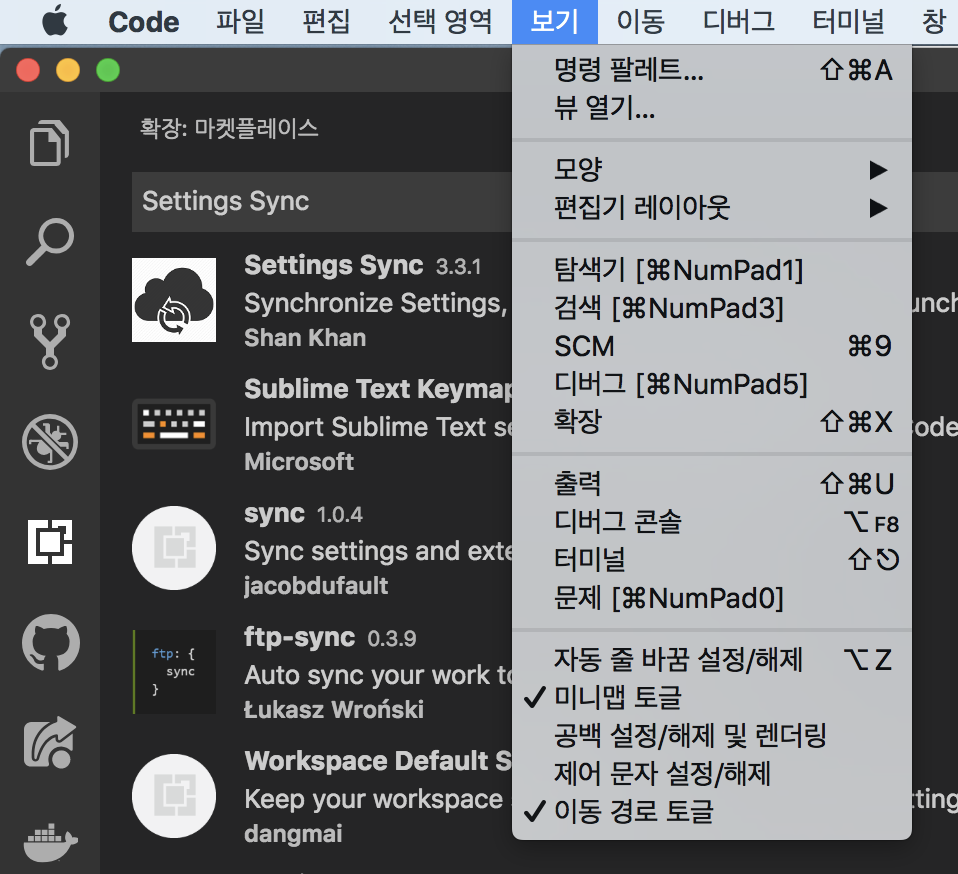
Task: Open the 편집 menu
Action: coord(326,22)
